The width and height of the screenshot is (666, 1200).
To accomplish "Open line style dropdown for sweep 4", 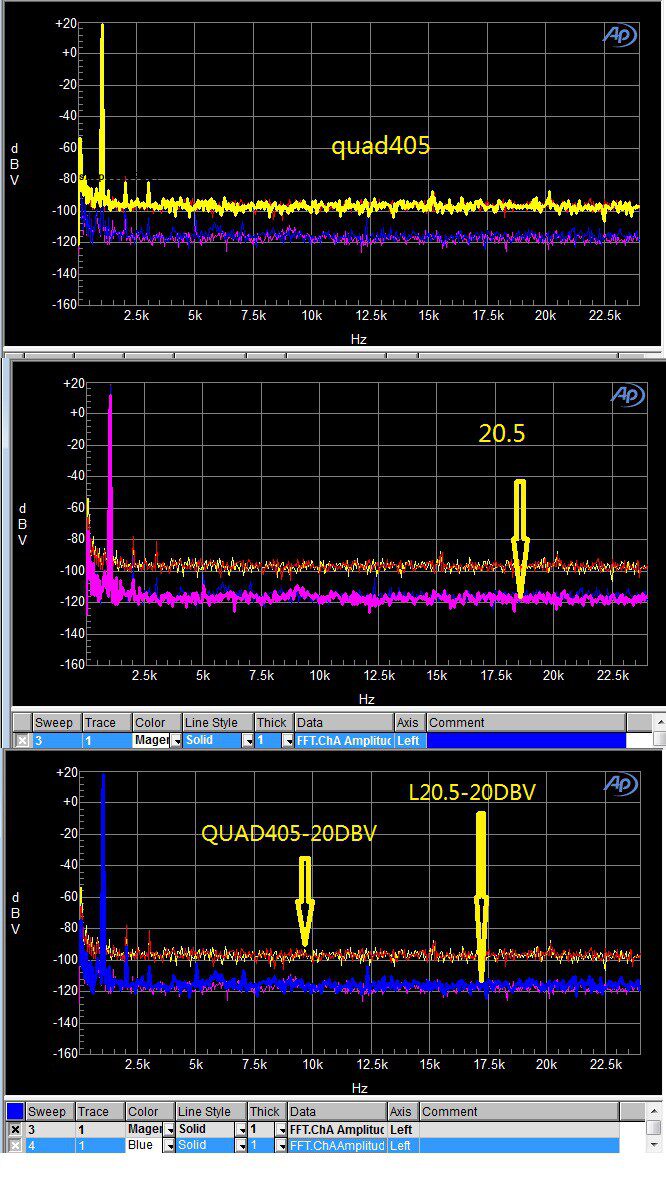I will pyautogui.click(x=241, y=1144).
